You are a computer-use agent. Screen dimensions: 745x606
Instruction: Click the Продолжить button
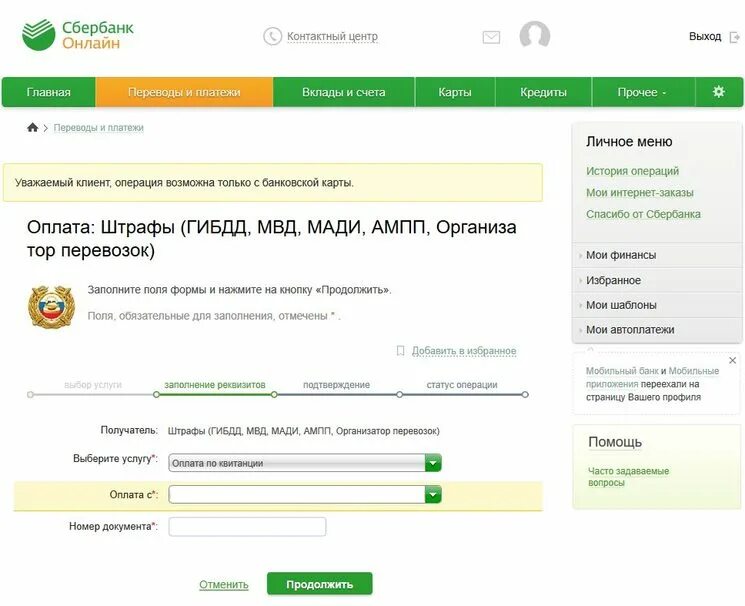click(320, 584)
